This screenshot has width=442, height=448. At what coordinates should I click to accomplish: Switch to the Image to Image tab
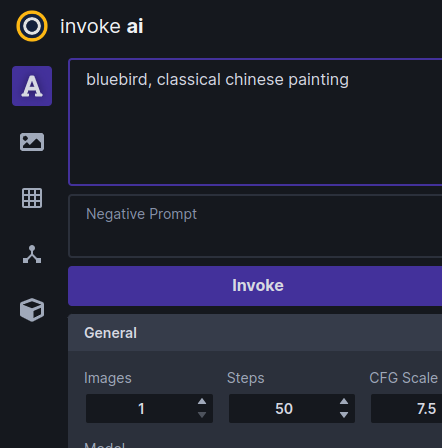[32, 142]
